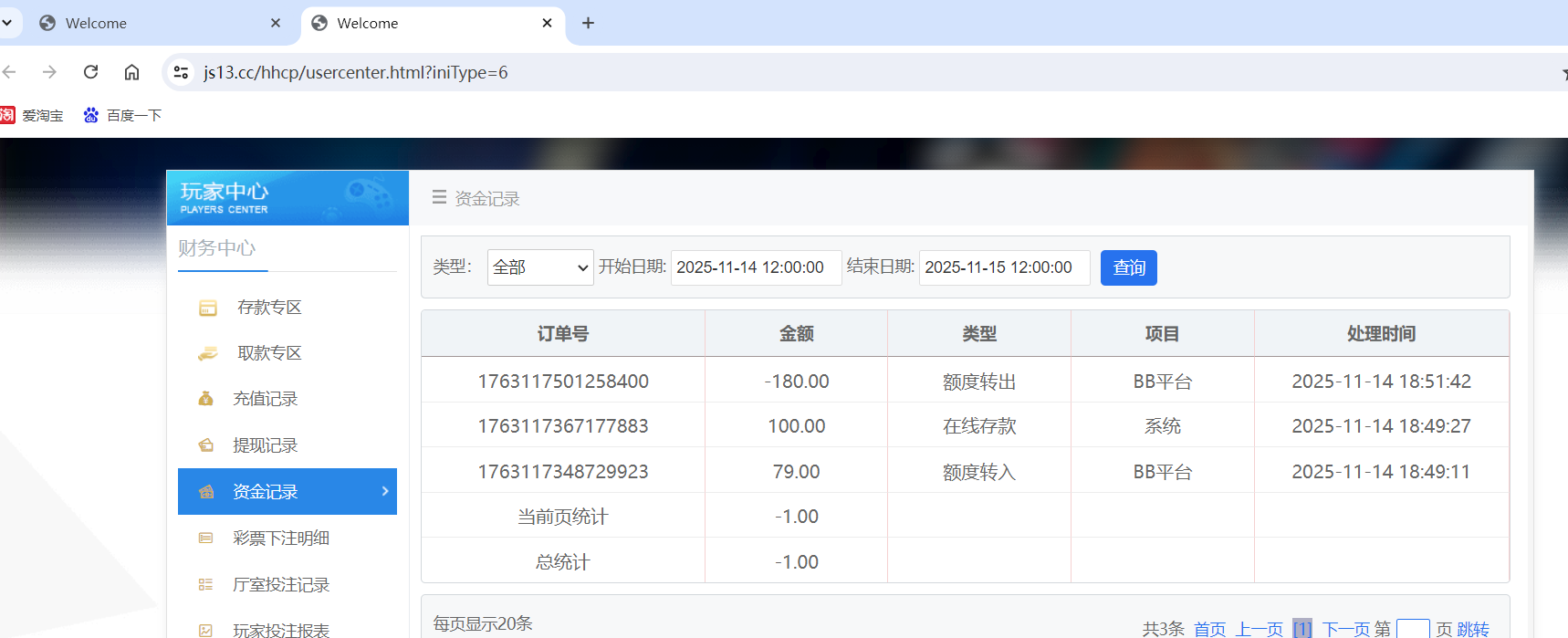Click the -180.00 amount cell
The image size is (1568, 638).
click(797, 382)
